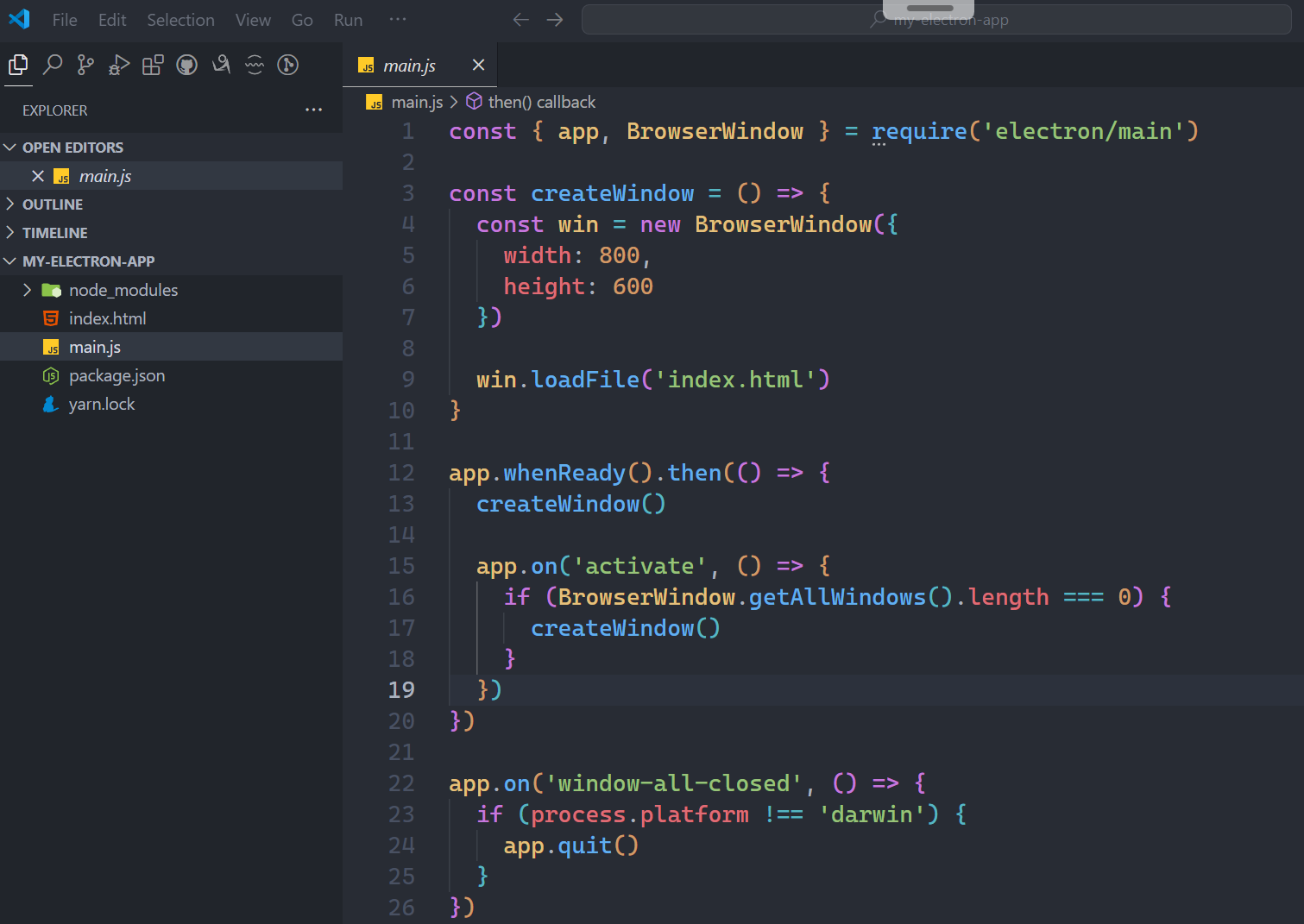Click the EXPLORER panel title

point(54,110)
